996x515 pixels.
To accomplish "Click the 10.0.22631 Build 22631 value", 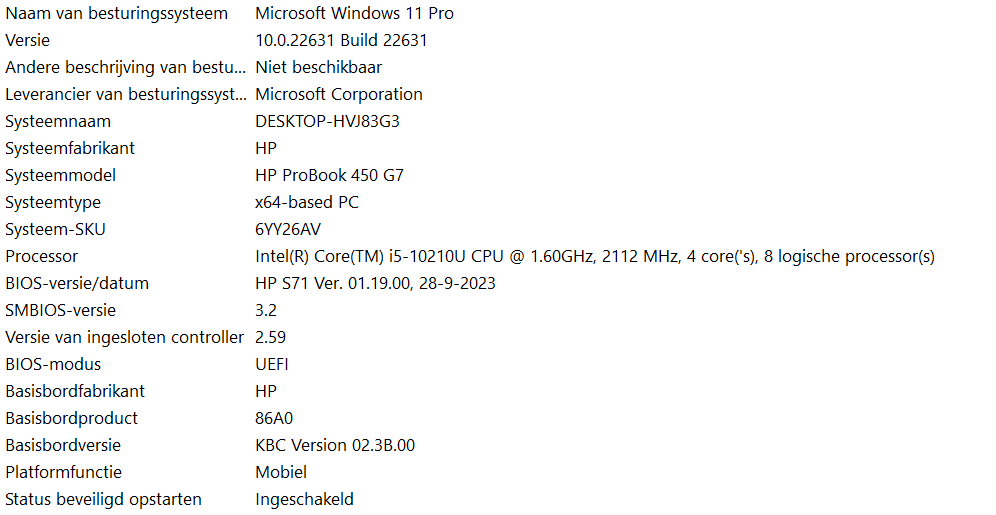I will pos(341,41).
